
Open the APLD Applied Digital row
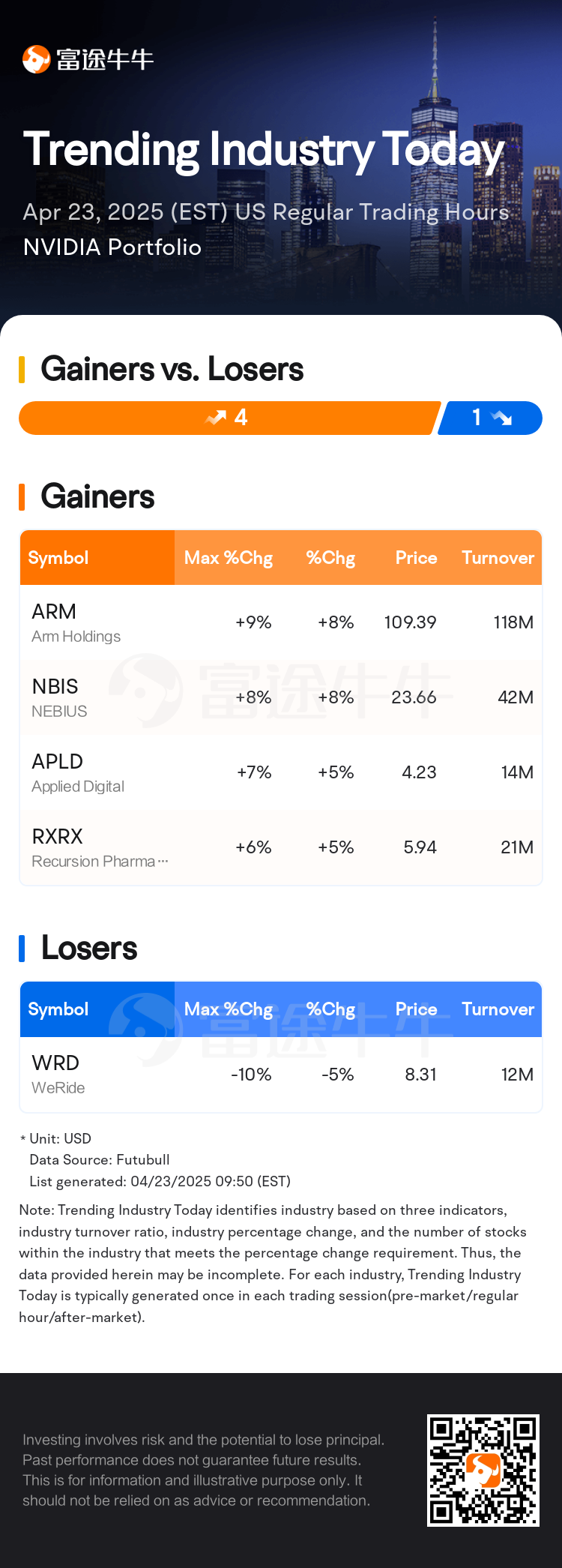[x=281, y=772]
